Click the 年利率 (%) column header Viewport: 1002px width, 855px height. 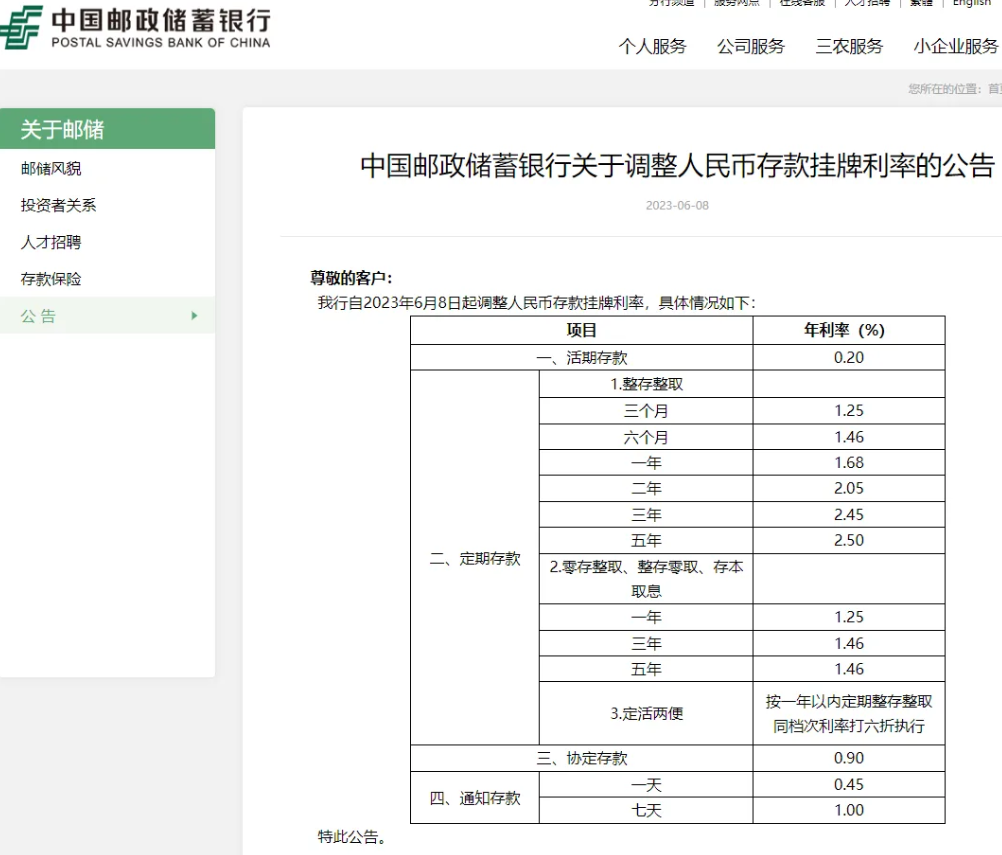849,330
